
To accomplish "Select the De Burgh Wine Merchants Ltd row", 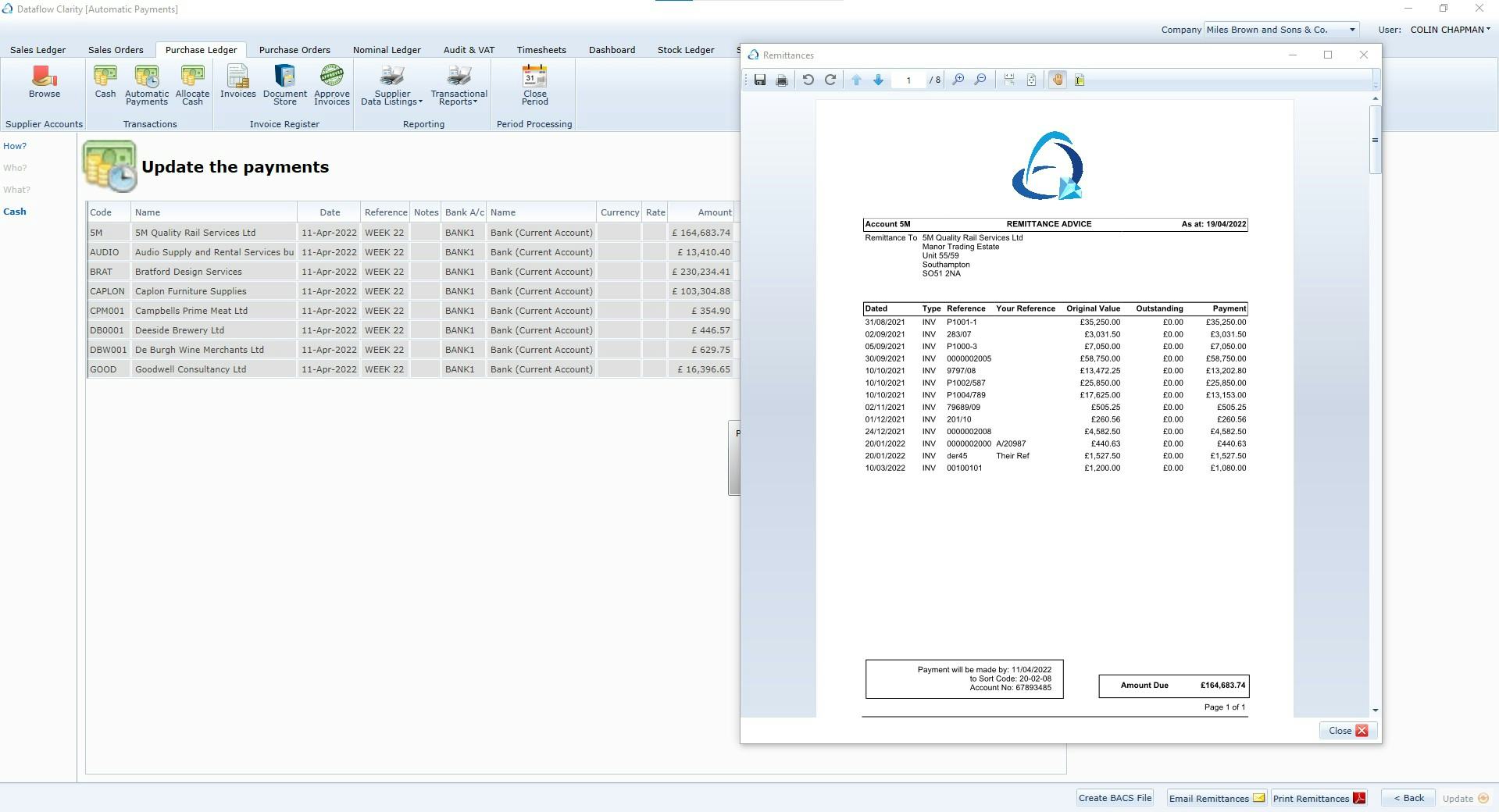I will click(x=411, y=350).
